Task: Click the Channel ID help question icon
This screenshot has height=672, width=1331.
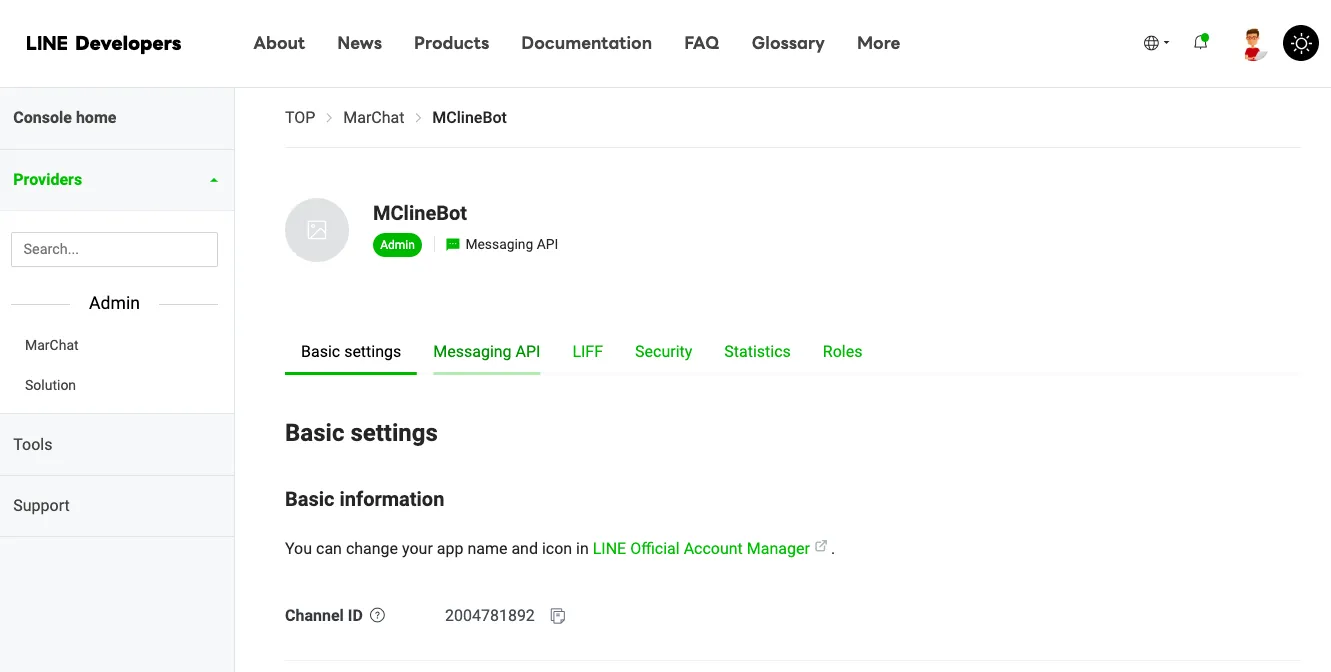Action: pyautogui.click(x=377, y=616)
